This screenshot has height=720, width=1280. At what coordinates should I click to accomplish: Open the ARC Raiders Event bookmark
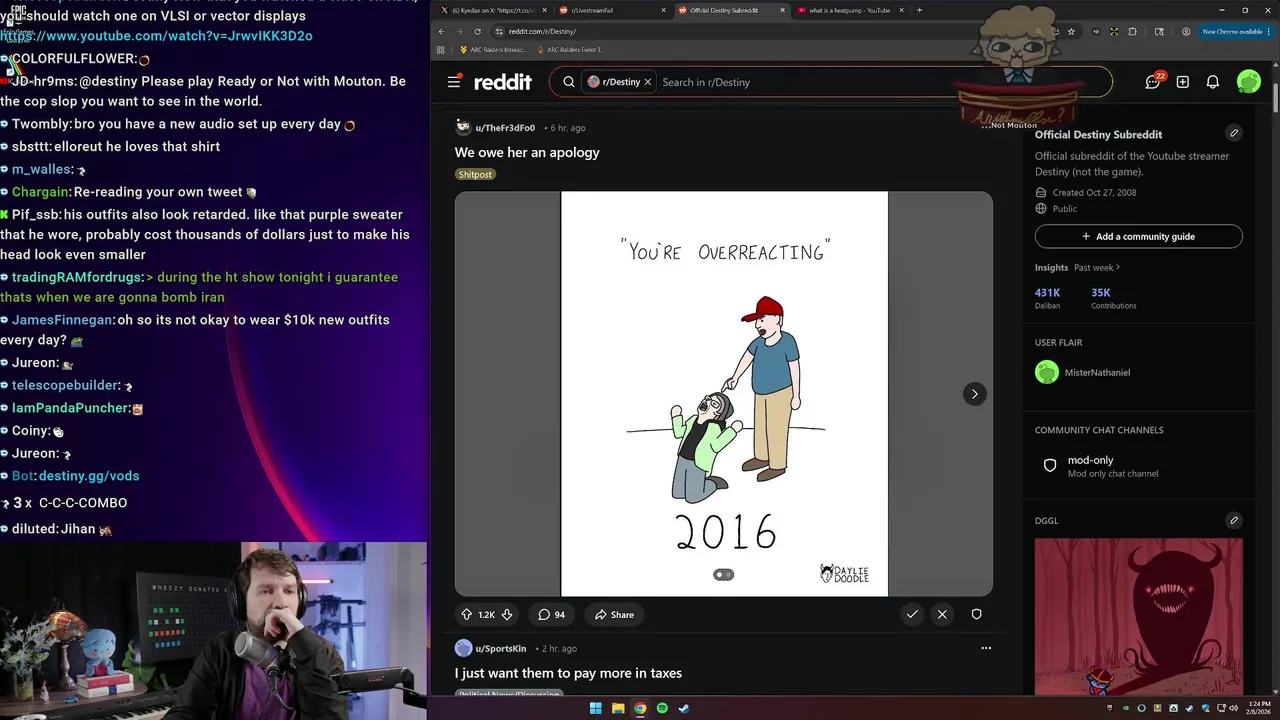[570, 49]
